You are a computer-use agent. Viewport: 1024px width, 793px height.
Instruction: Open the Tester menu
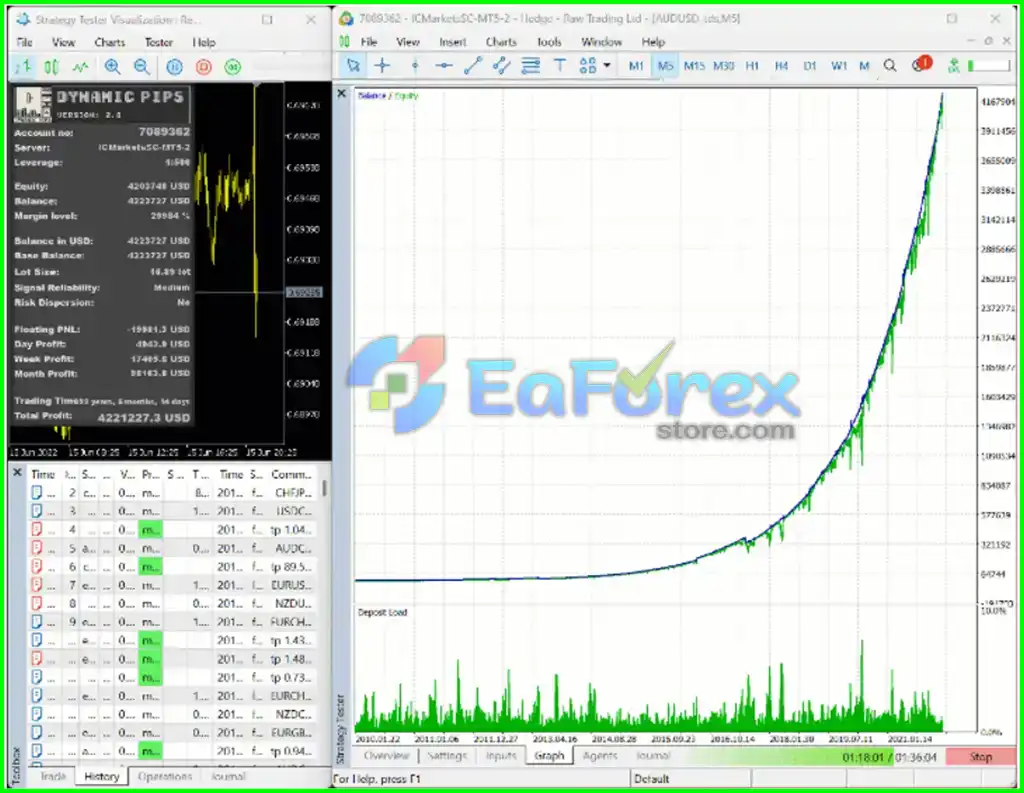pyautogui.click(x=159, y=42)
